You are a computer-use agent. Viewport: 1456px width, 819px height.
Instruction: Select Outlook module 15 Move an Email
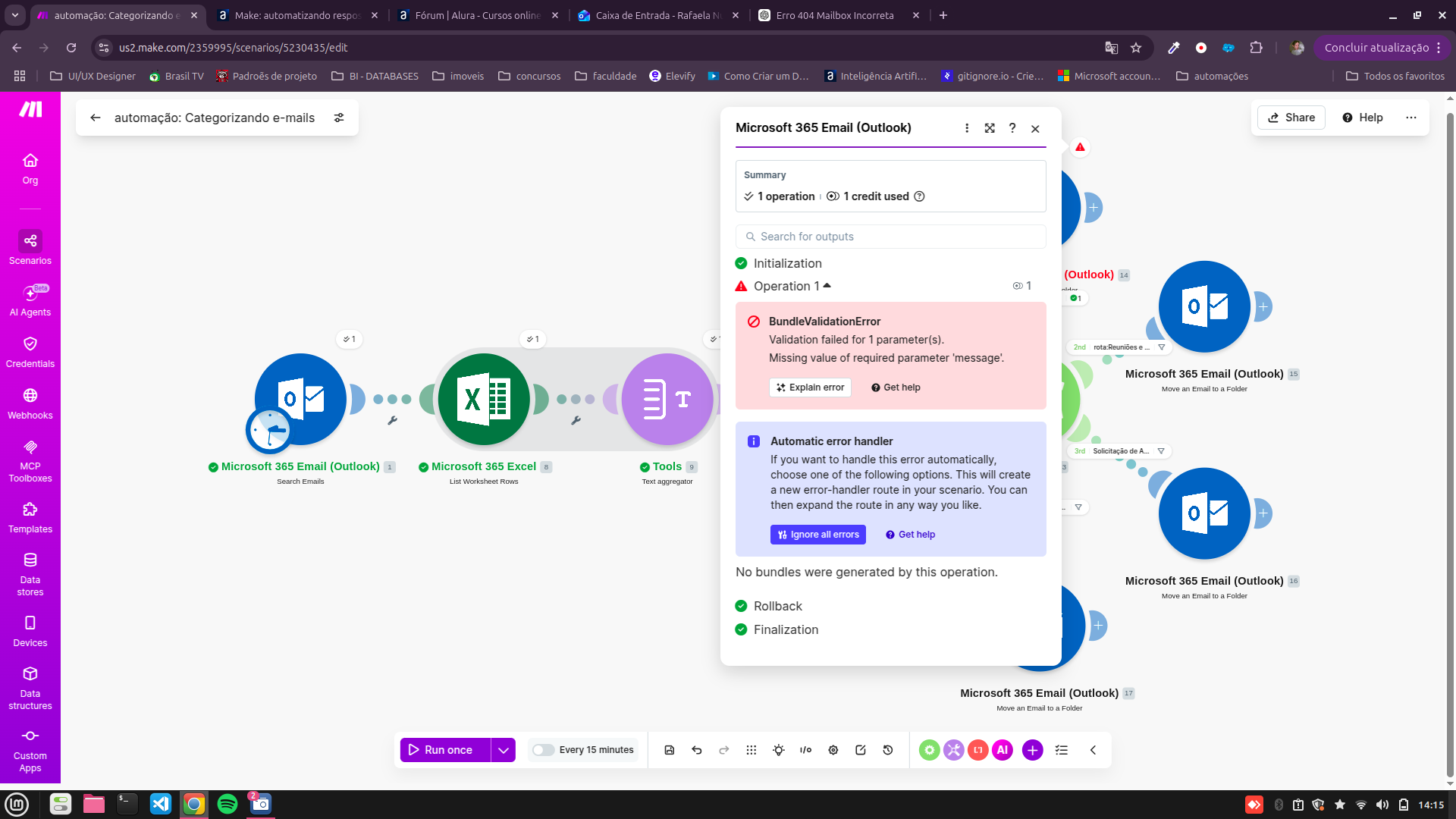coord(1204,307)
